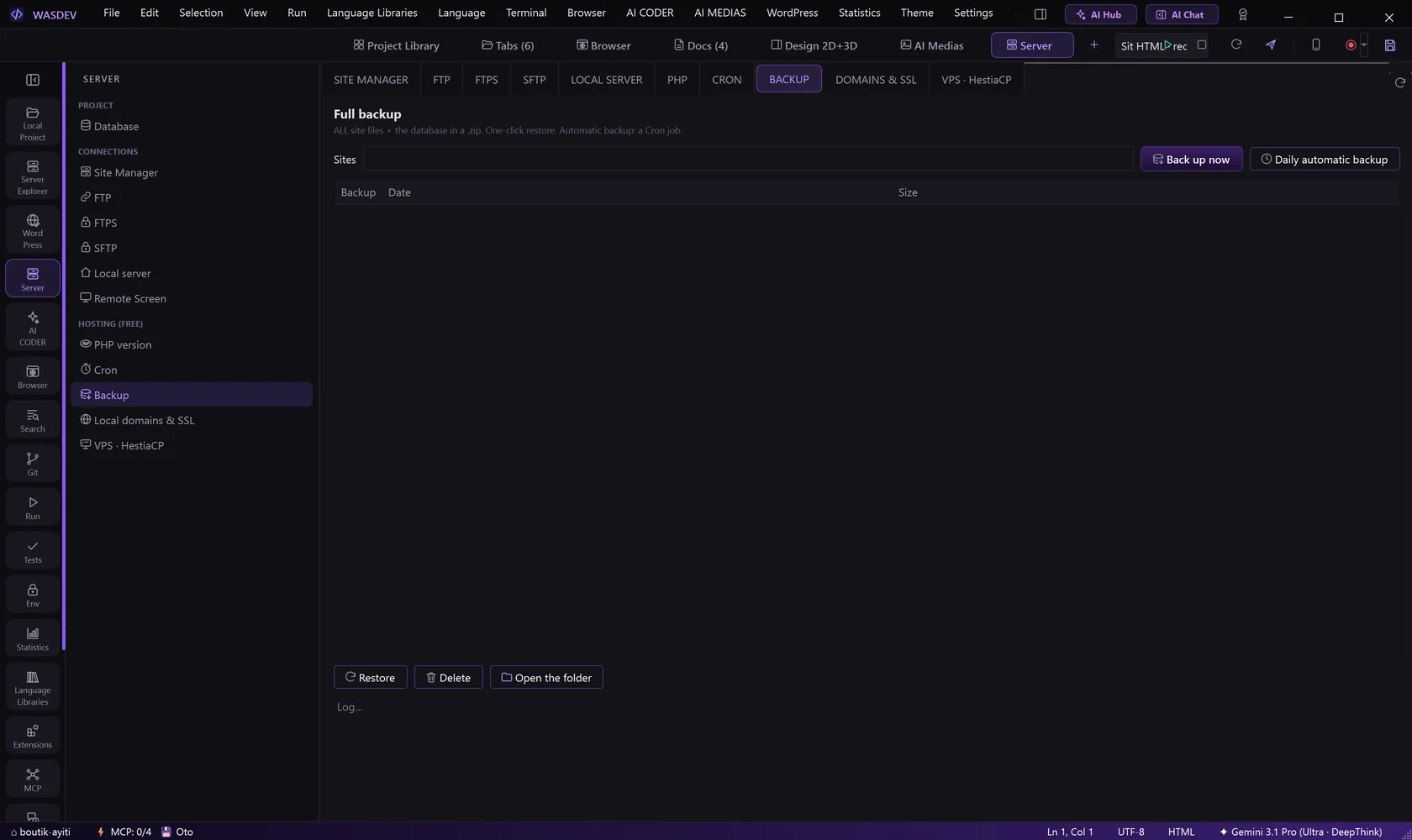The height and width of the screenshot is (840, 1412).
Task: Open Search in the activity bar
Action: pyautogui.click(x=33, y=421)
